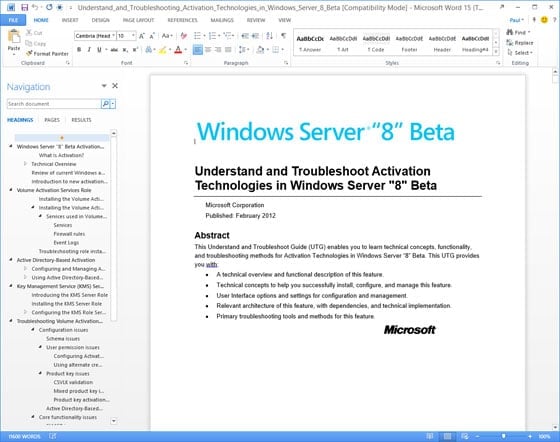Image resolution: width=560 pixels, height=442 pixels.
Task: Open the font name dropdown
Action: 113,36
